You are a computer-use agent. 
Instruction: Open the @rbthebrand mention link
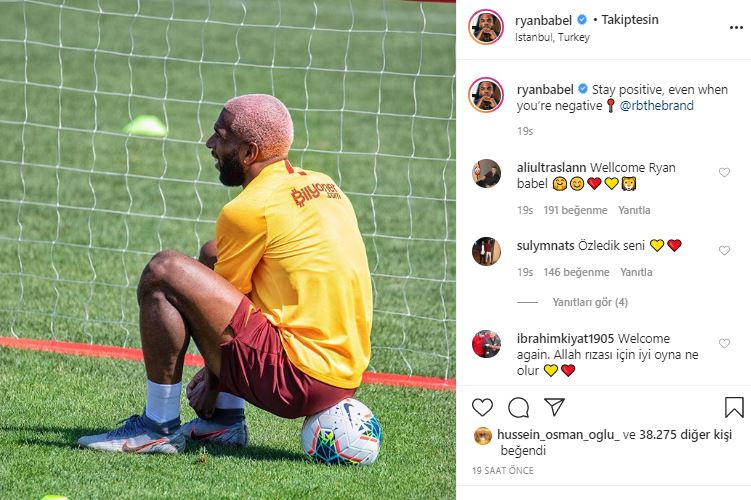click(657, 105)
